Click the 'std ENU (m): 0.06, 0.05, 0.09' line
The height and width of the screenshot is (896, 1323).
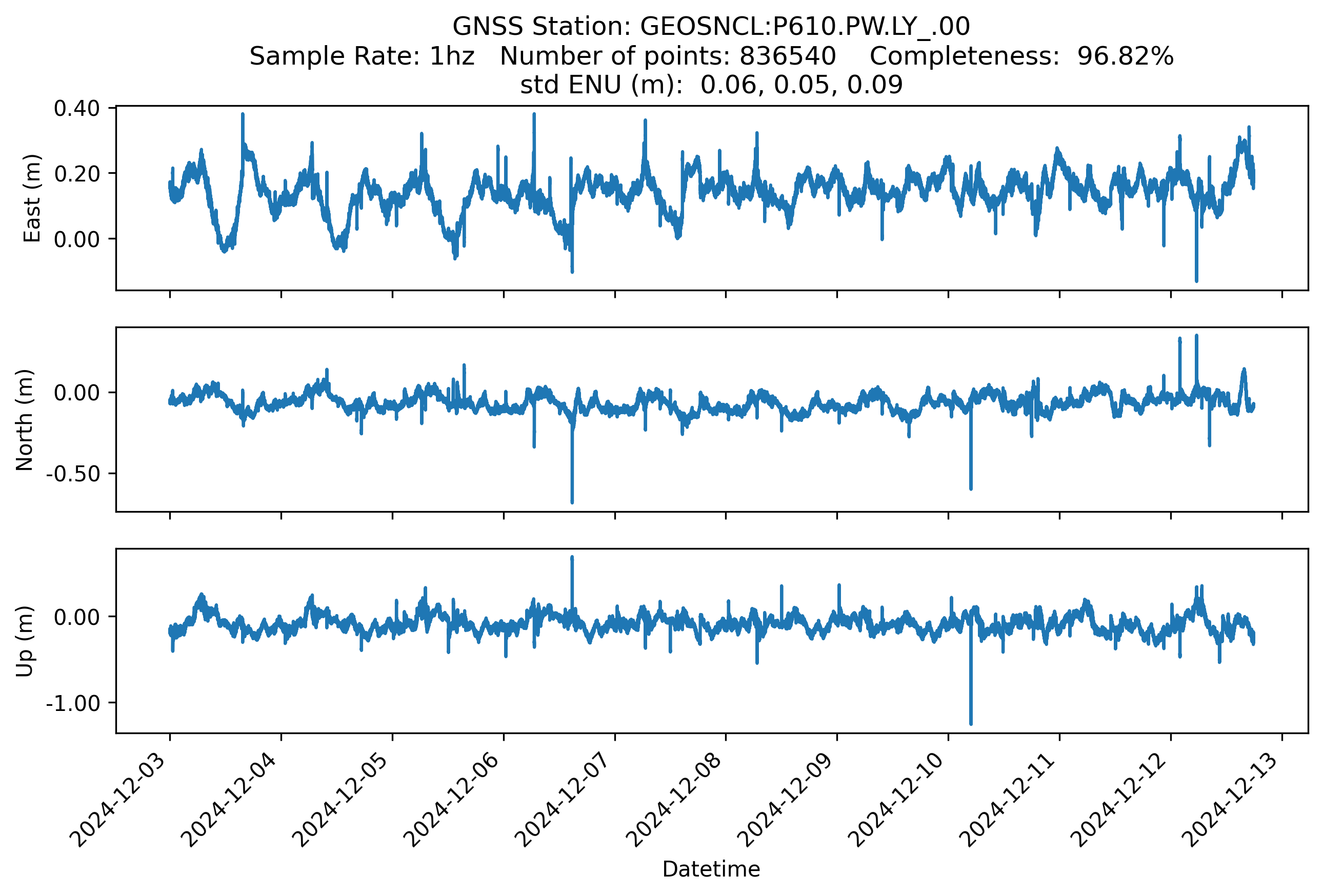[x=711, y=85]
